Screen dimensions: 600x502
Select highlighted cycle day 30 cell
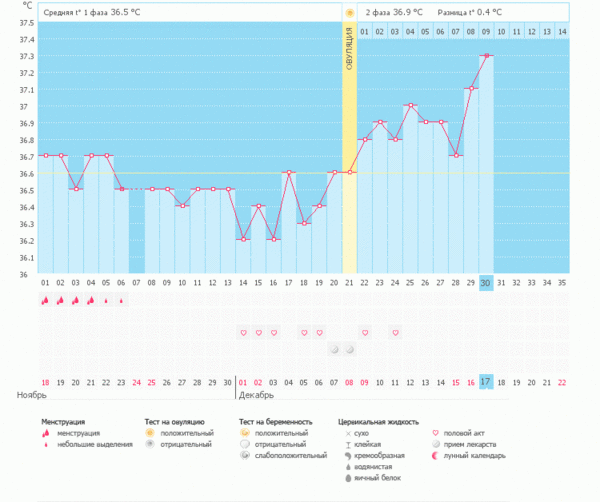click(486, 283)
